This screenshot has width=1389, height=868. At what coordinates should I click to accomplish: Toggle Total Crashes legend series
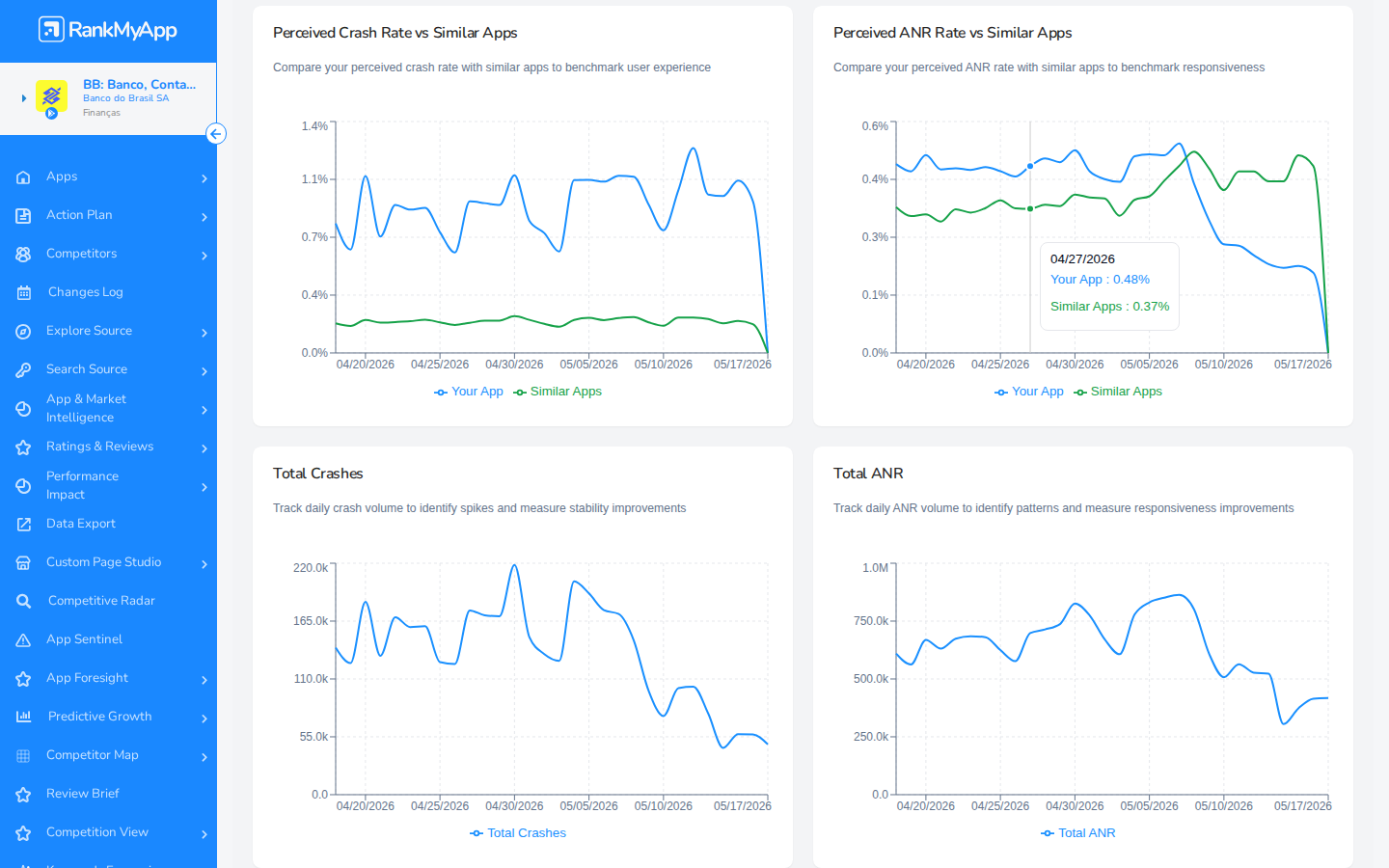point(518,833)
